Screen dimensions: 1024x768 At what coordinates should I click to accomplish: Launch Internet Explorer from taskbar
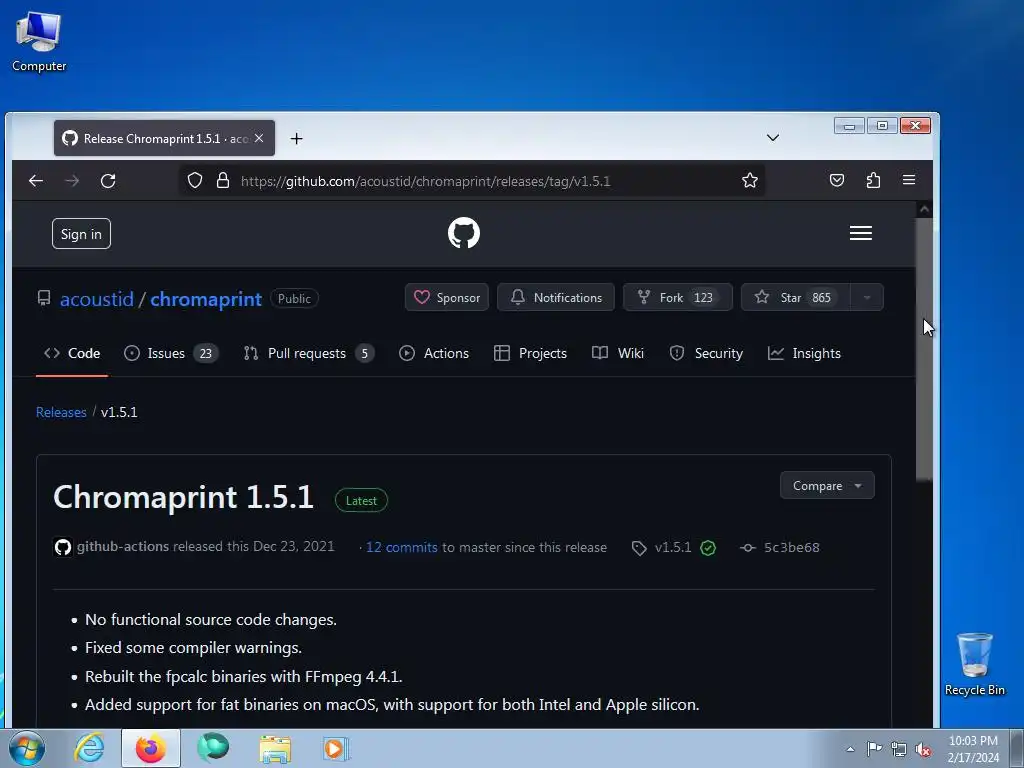tap(89, 748)
